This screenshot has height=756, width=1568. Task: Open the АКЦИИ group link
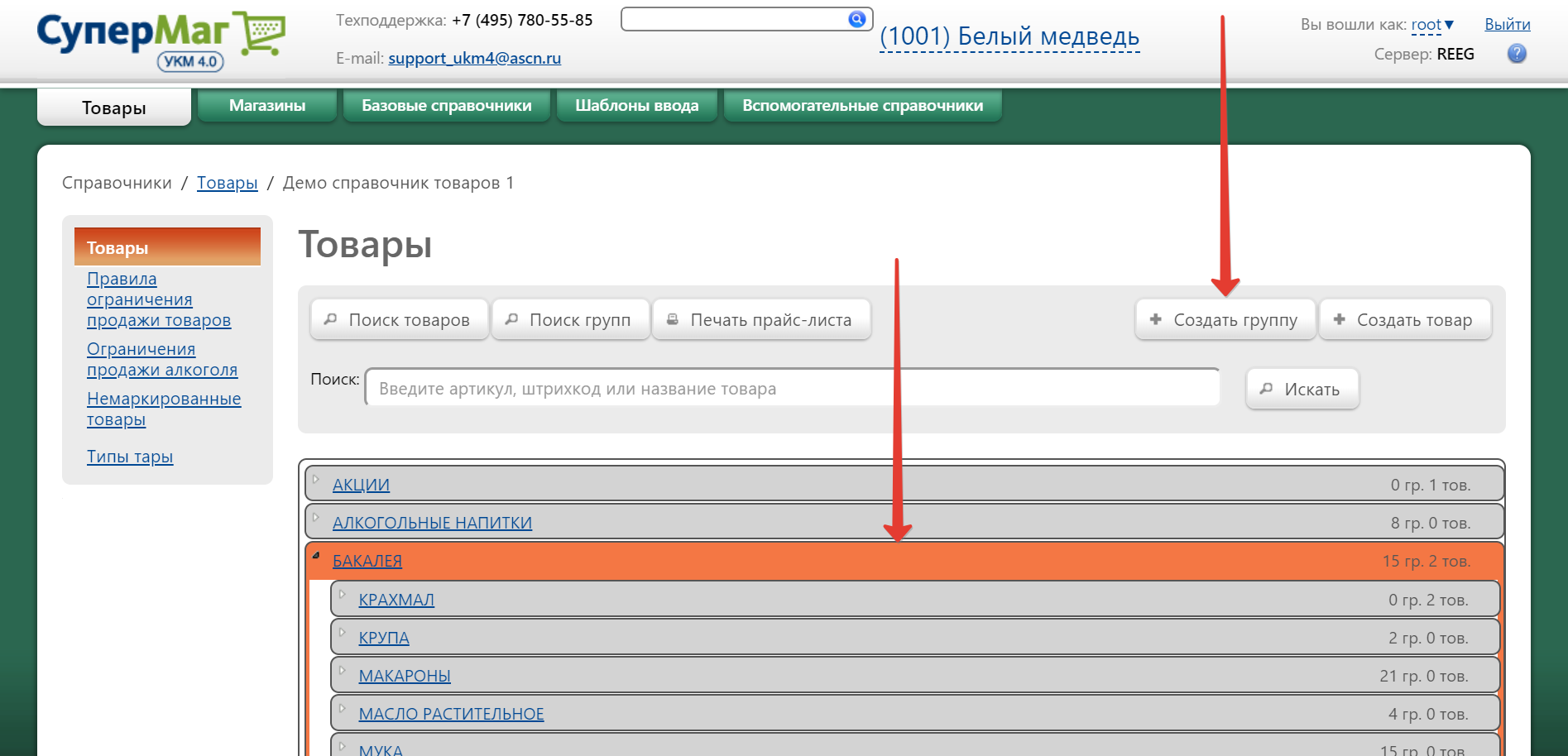361,485
